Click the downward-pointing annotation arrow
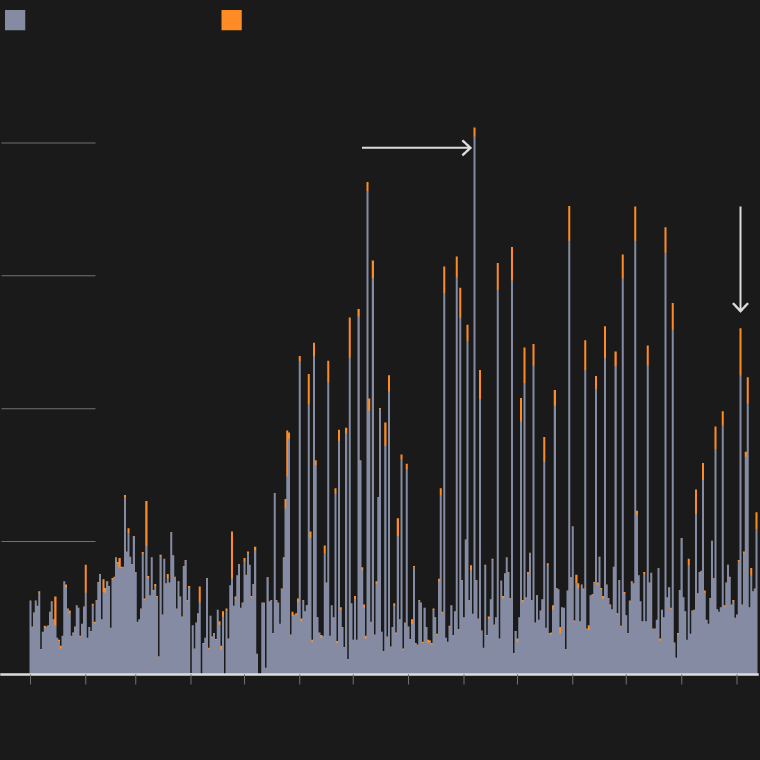The width and height of the screenshot is (760, 760). (x=740, y=260)
